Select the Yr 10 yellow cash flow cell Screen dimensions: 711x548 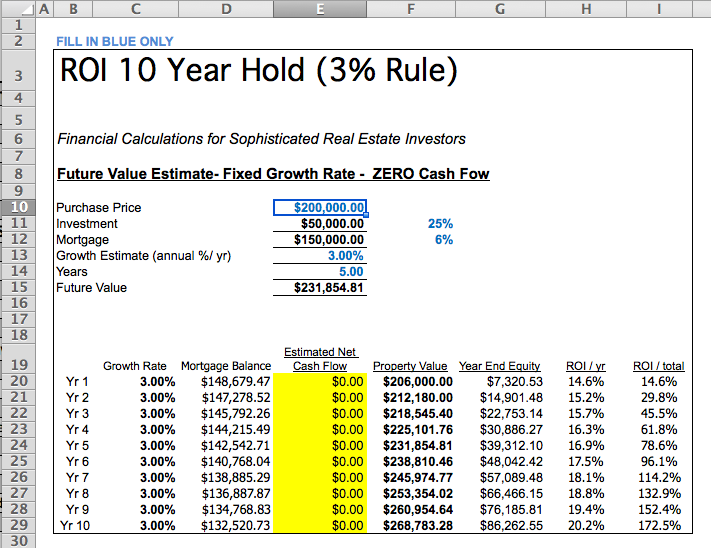tap(320, 526)
